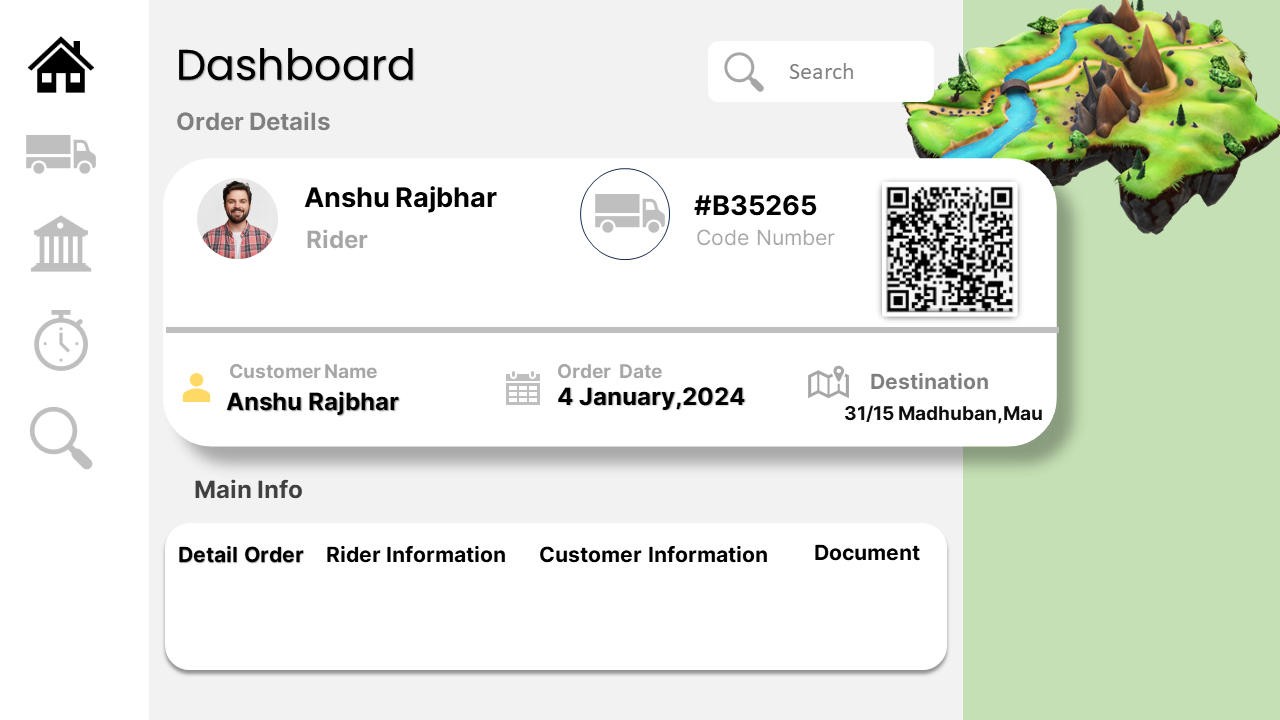Screen dimensions: 1280x720
Task: Open the delivery truck sidebar icon
Action: click(61, 154)
